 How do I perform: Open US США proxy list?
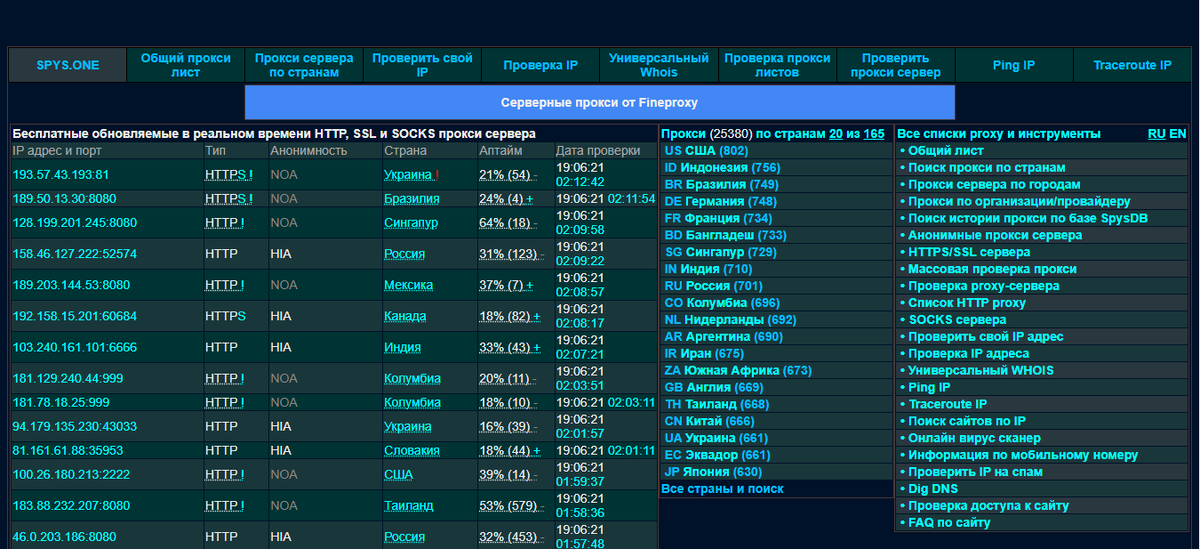705,150
